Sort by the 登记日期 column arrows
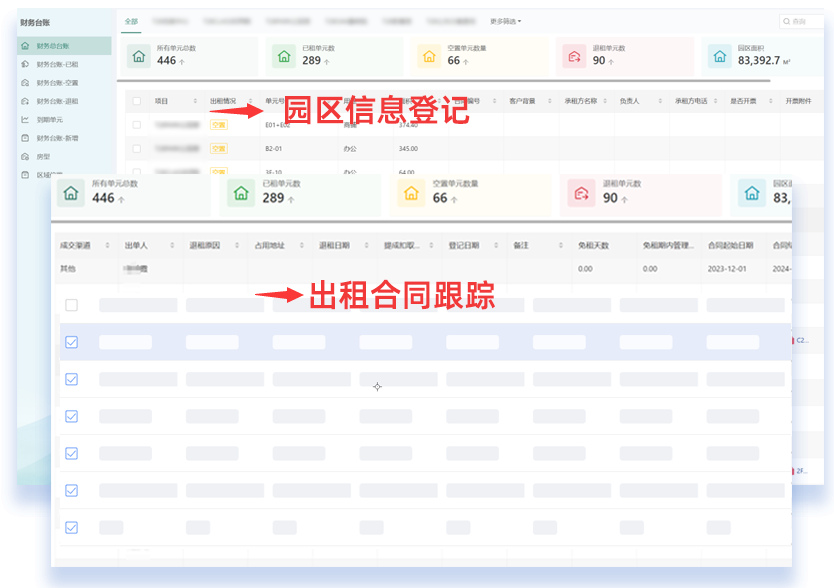 point(496,245)
